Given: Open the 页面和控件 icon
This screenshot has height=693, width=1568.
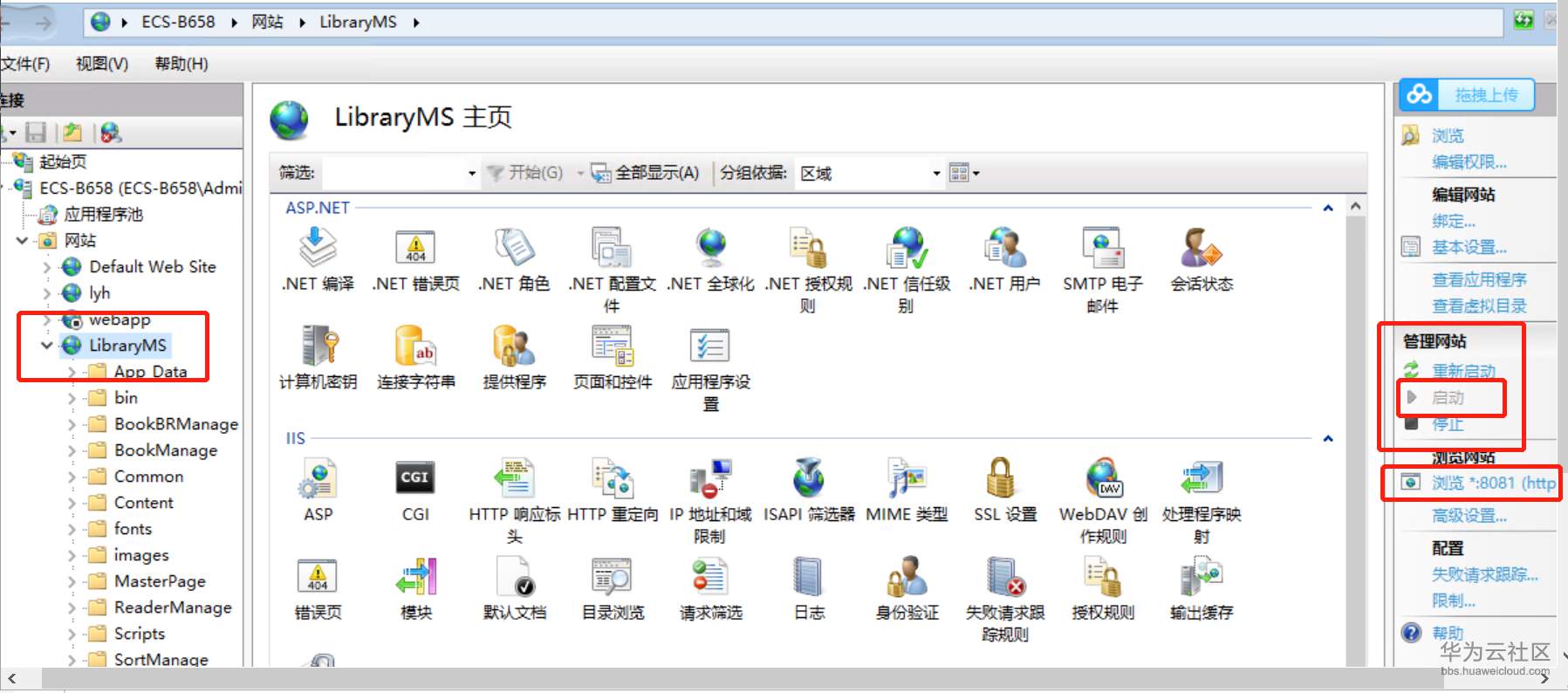Looking at the screenshot, I should pyautogui.click(x=613, y=346).
